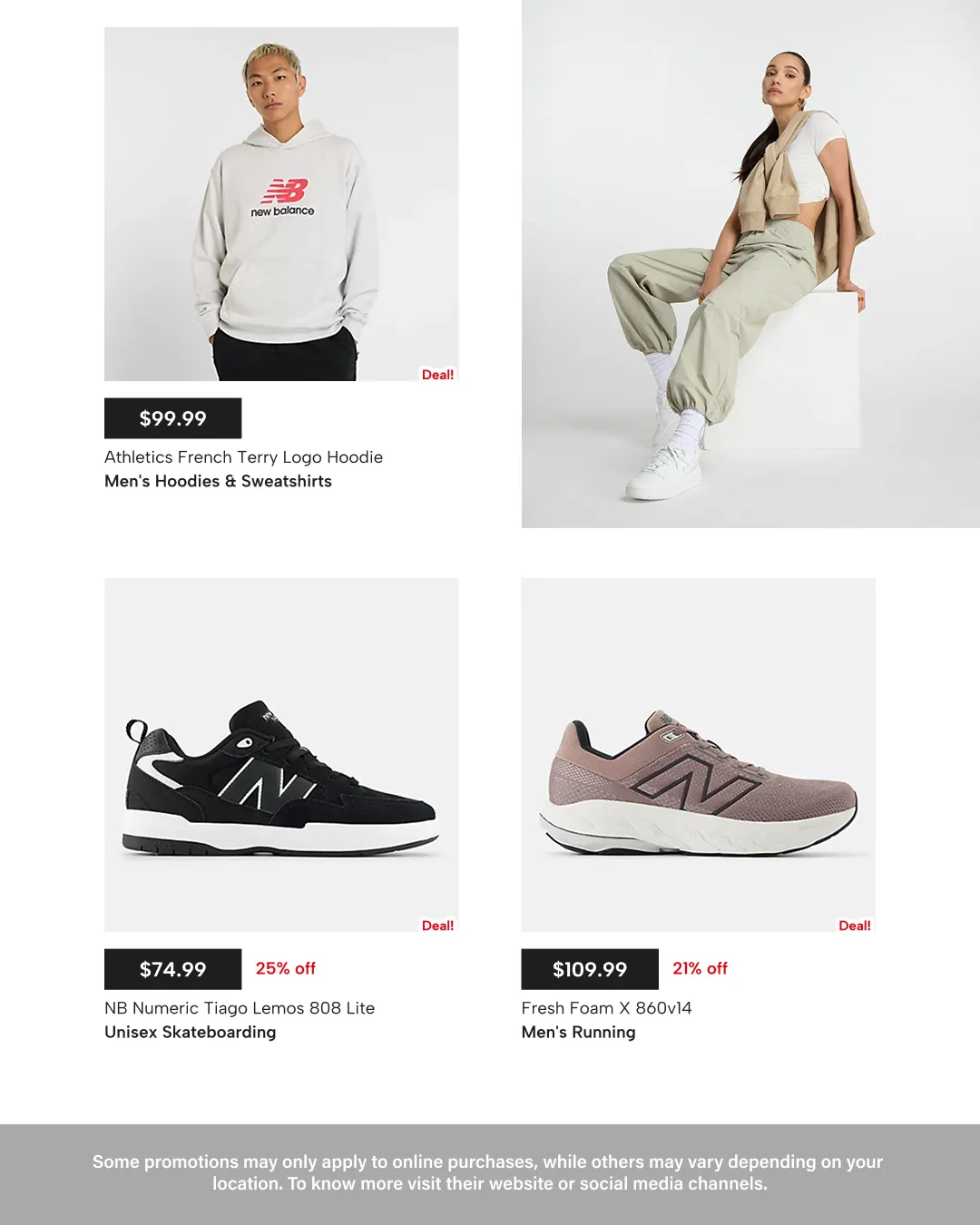The image size is (980, 1225).
Task: Click the $109.99 price tag
Action: point(590,969)
